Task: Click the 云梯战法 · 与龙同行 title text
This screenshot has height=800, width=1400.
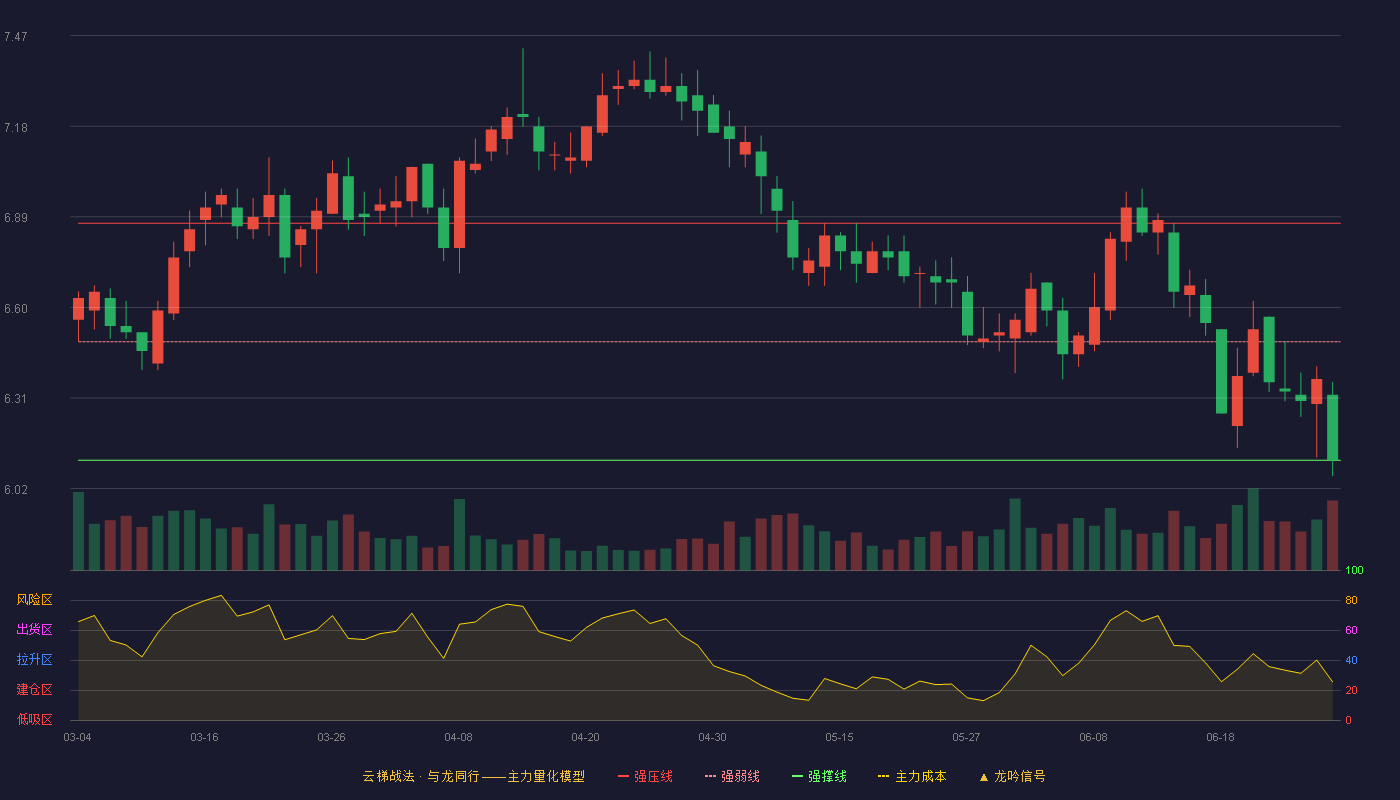Action: [420, 776]
